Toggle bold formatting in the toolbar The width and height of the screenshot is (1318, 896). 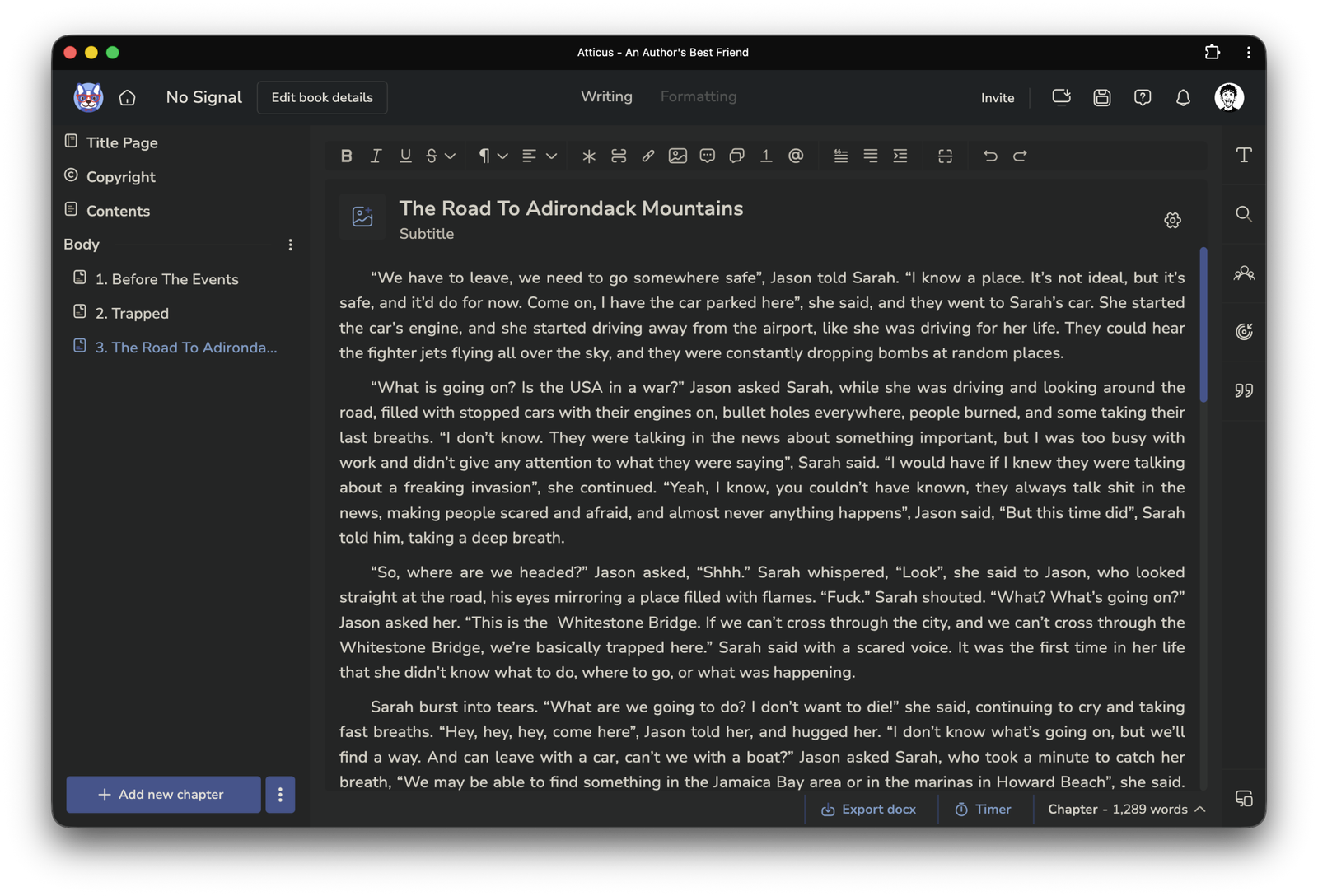click(347, 156)
